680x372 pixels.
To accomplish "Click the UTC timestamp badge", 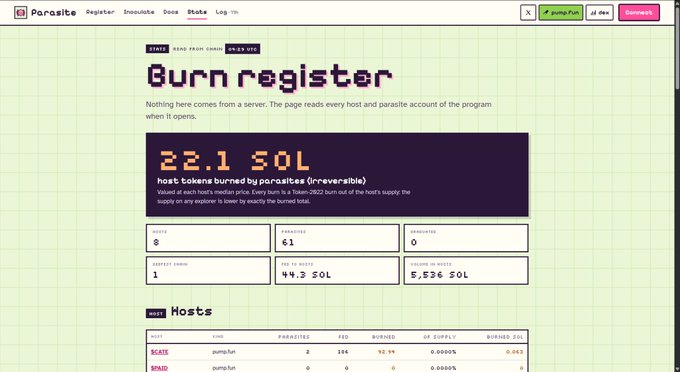I will (242, 49).
